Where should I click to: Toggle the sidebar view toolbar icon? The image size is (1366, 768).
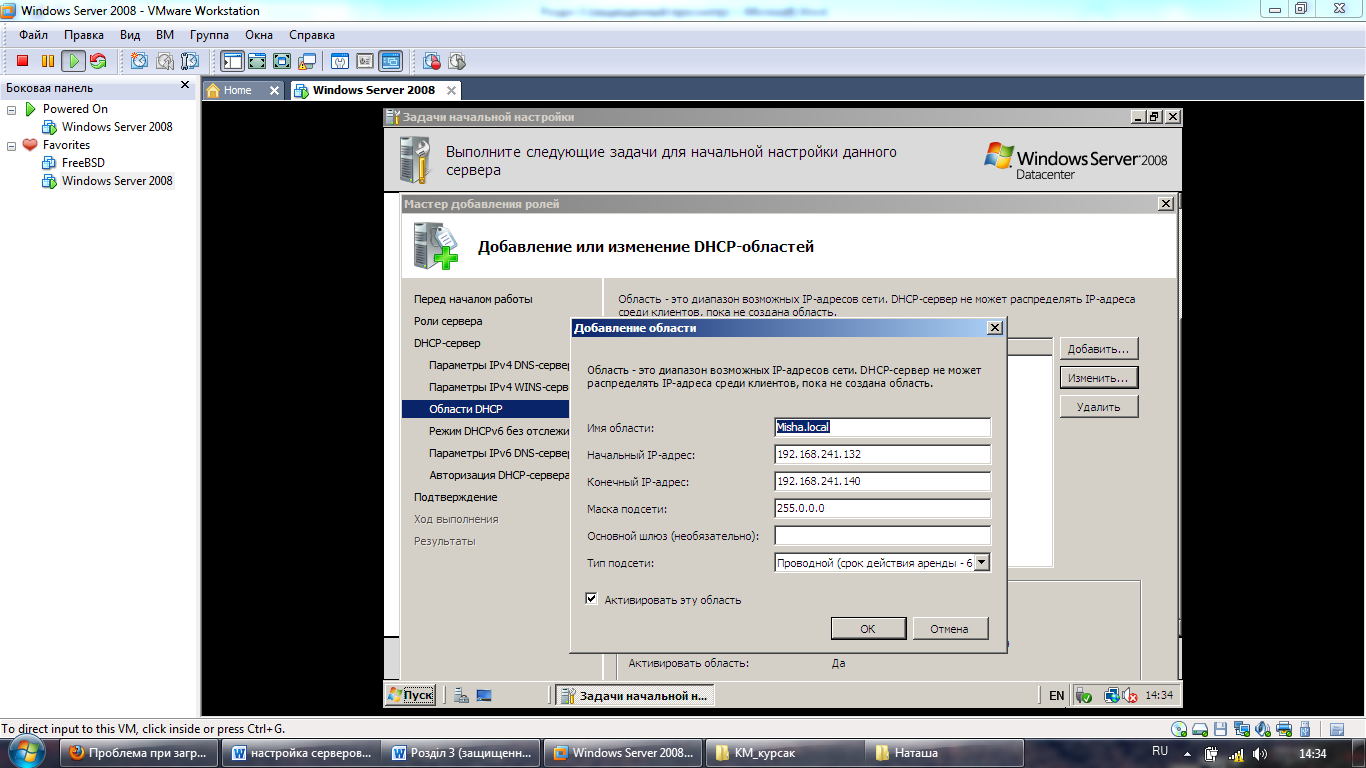[232, 61]
